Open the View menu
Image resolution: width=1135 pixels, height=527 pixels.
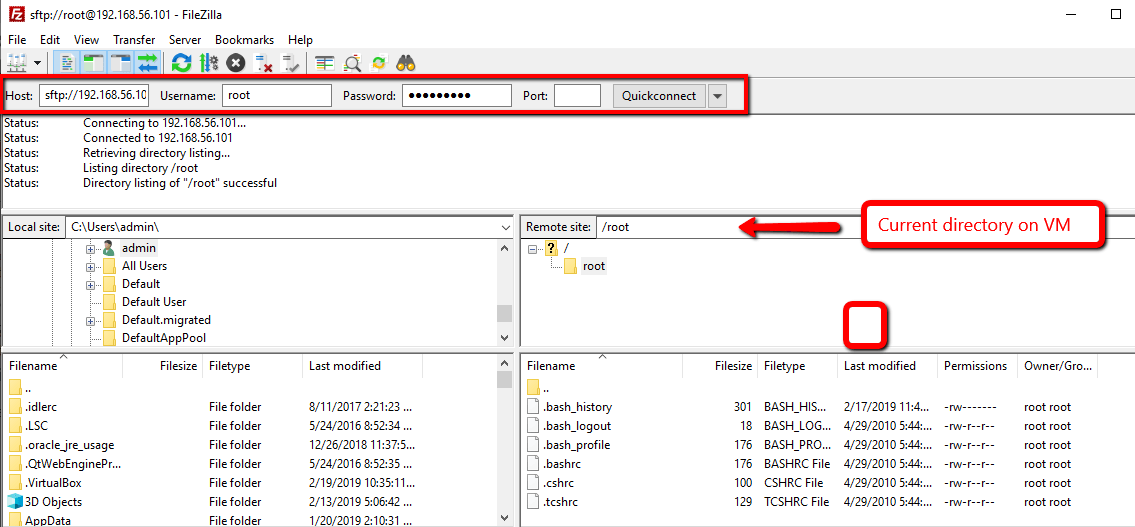pyautogui.click(x=86, y=40)
